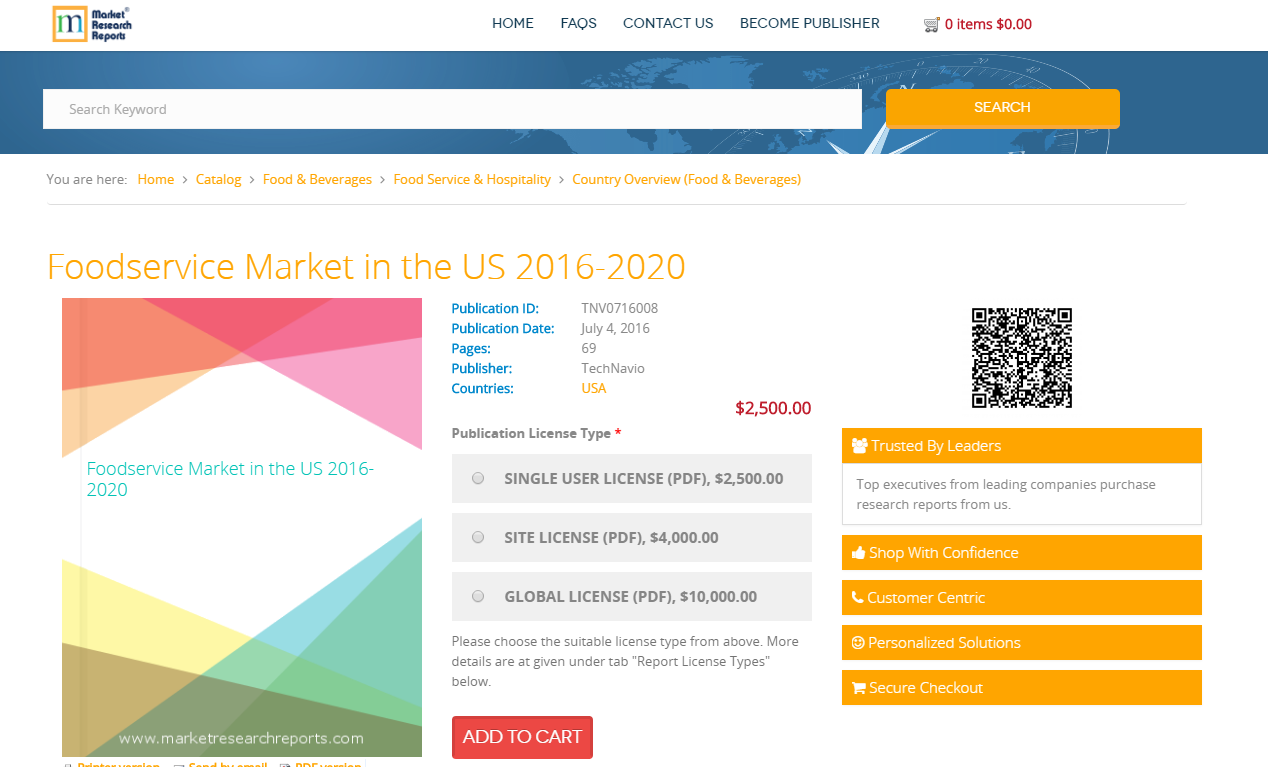Click the Search Keyword input field
The image size is (1268, 767).
[x=452, y=108]
